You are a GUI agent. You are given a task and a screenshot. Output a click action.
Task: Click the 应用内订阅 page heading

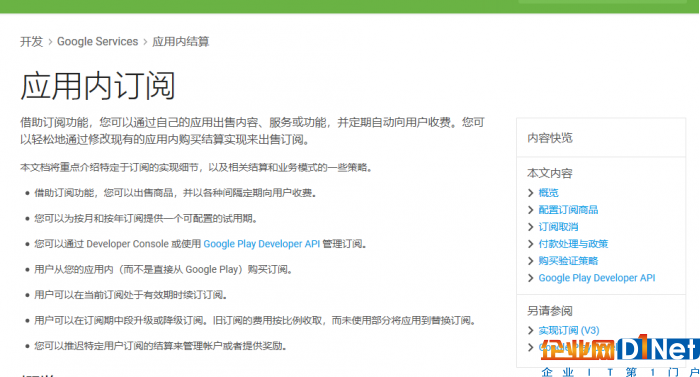point(98,86)
